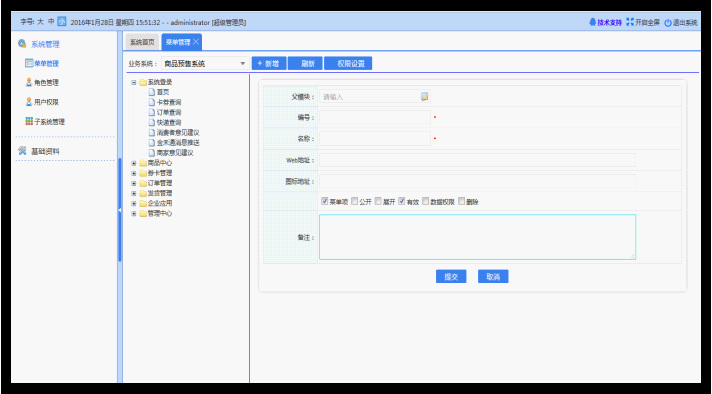Click the 子系统管理 grid icon
The image size is (712, 394).
[x=29, y=121]
